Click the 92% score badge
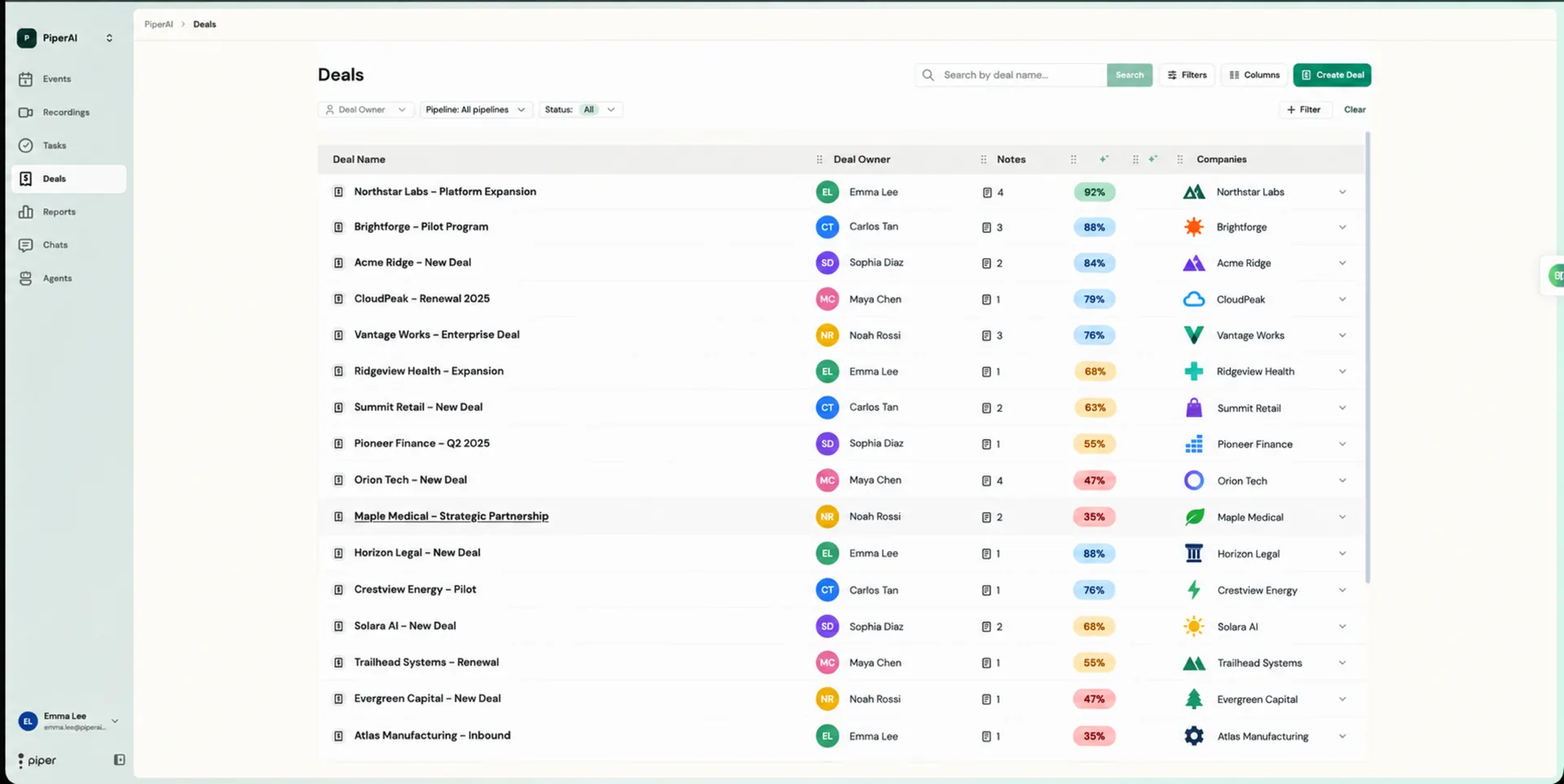The height and width of the screenshot is (784, 1564). pyautogui.click(x=1094, y=192)
